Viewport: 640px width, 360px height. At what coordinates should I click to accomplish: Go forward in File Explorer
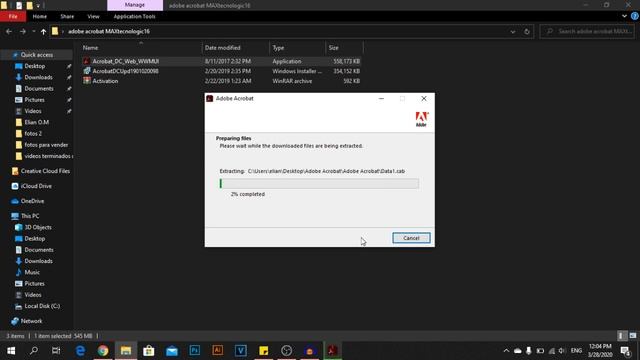pos(23,31)
